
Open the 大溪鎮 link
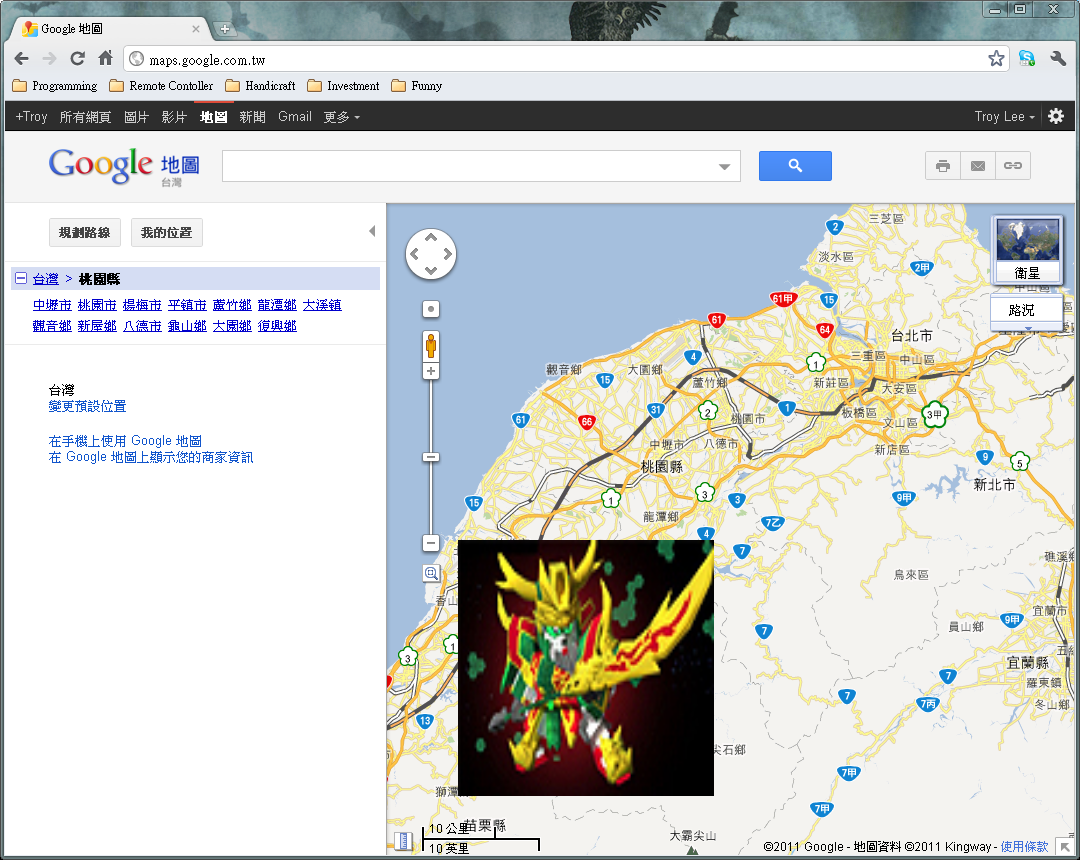click(322, 304)
